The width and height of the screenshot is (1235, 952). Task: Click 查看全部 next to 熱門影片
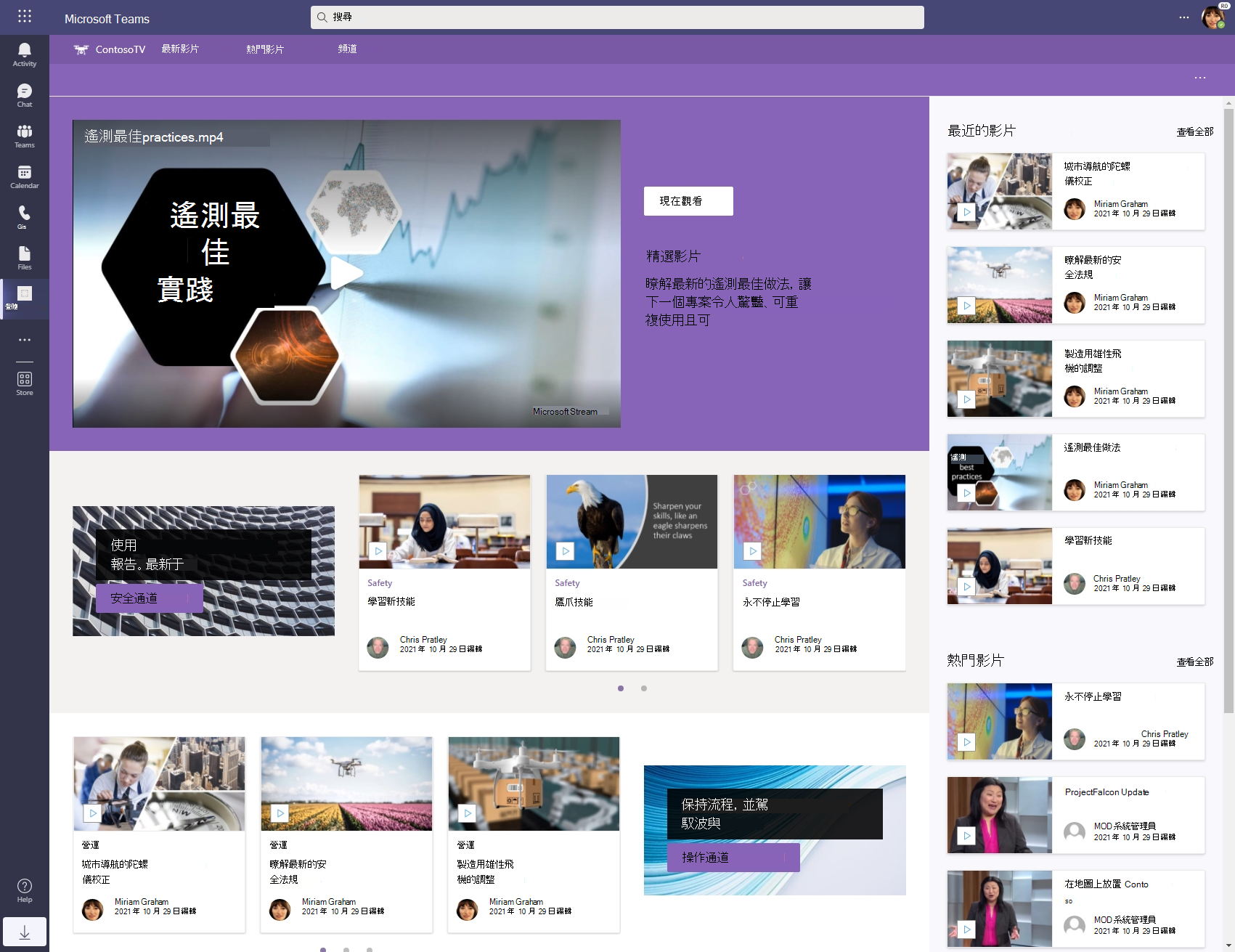point(1195,662)
